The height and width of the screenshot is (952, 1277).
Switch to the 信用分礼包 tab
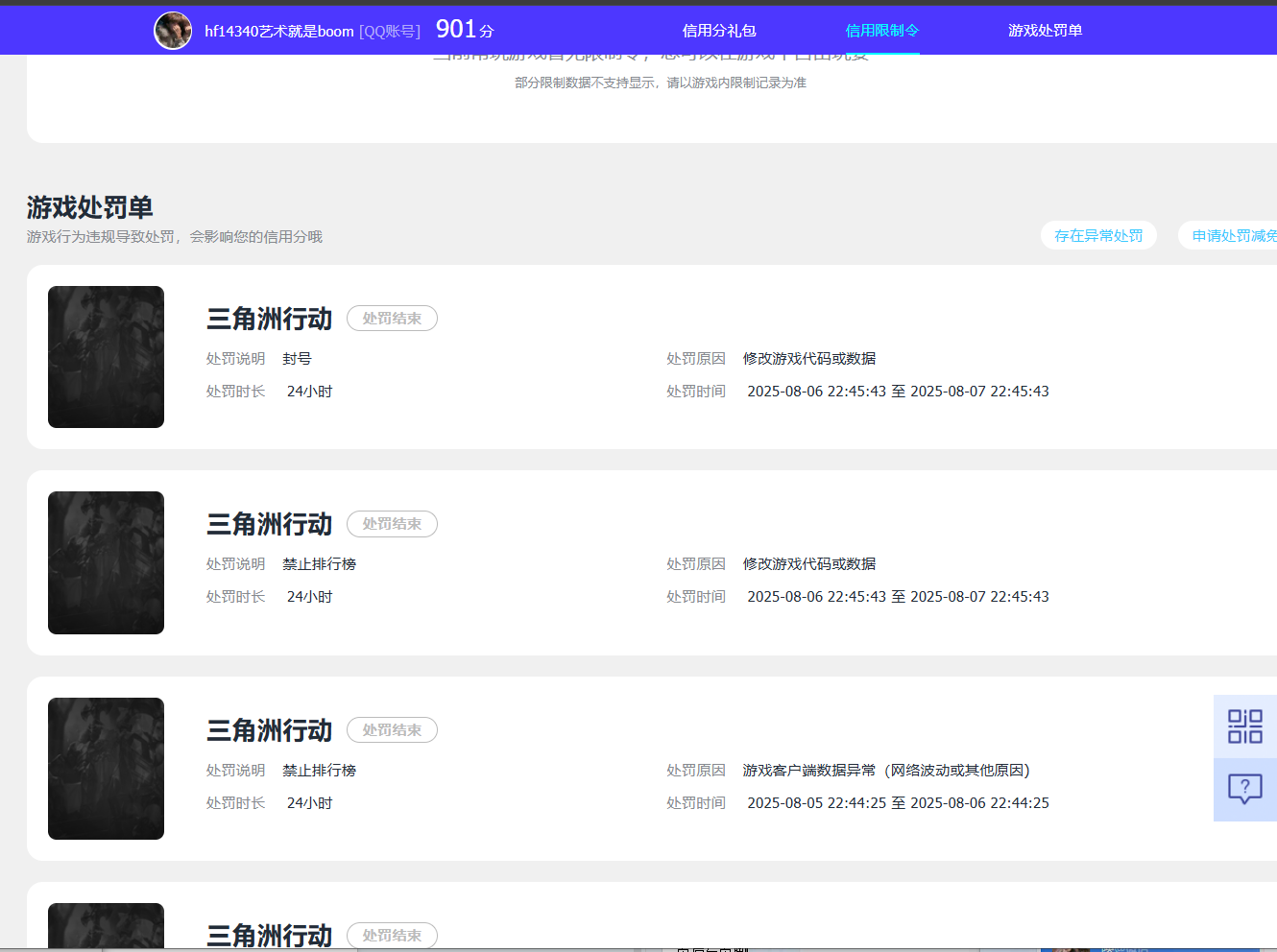coord(718,30)
